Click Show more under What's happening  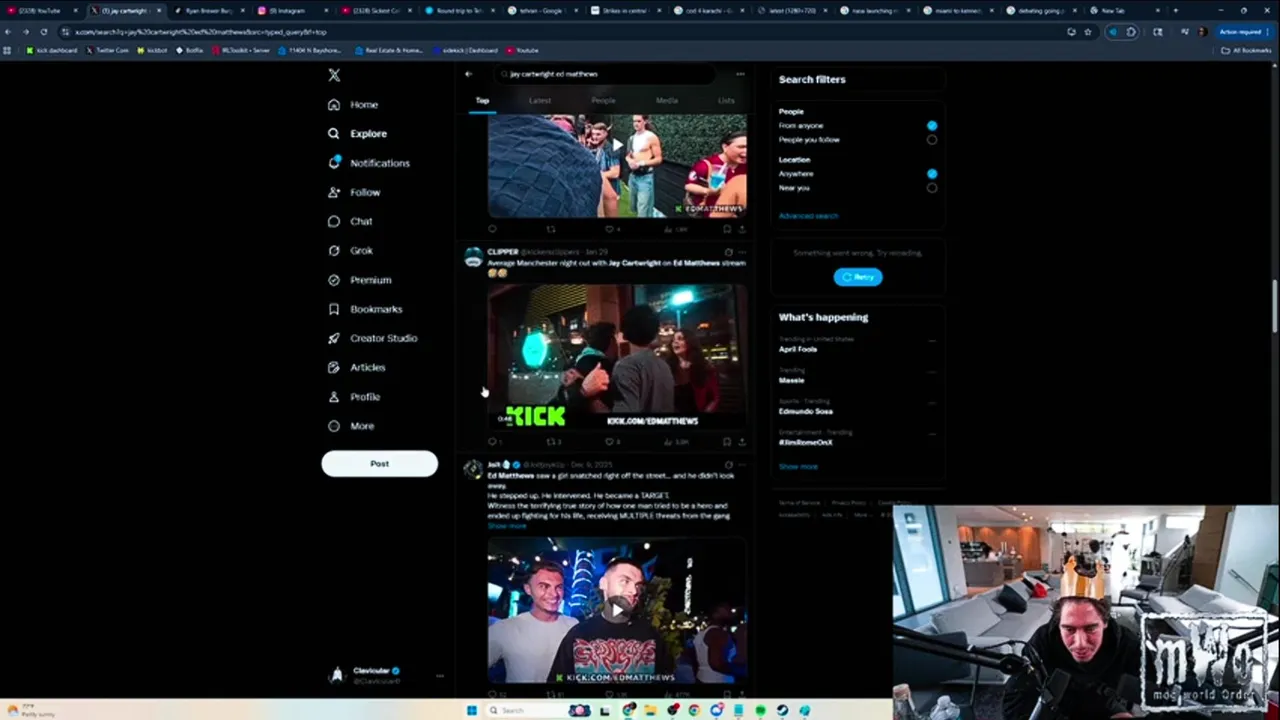click(798, 467)
